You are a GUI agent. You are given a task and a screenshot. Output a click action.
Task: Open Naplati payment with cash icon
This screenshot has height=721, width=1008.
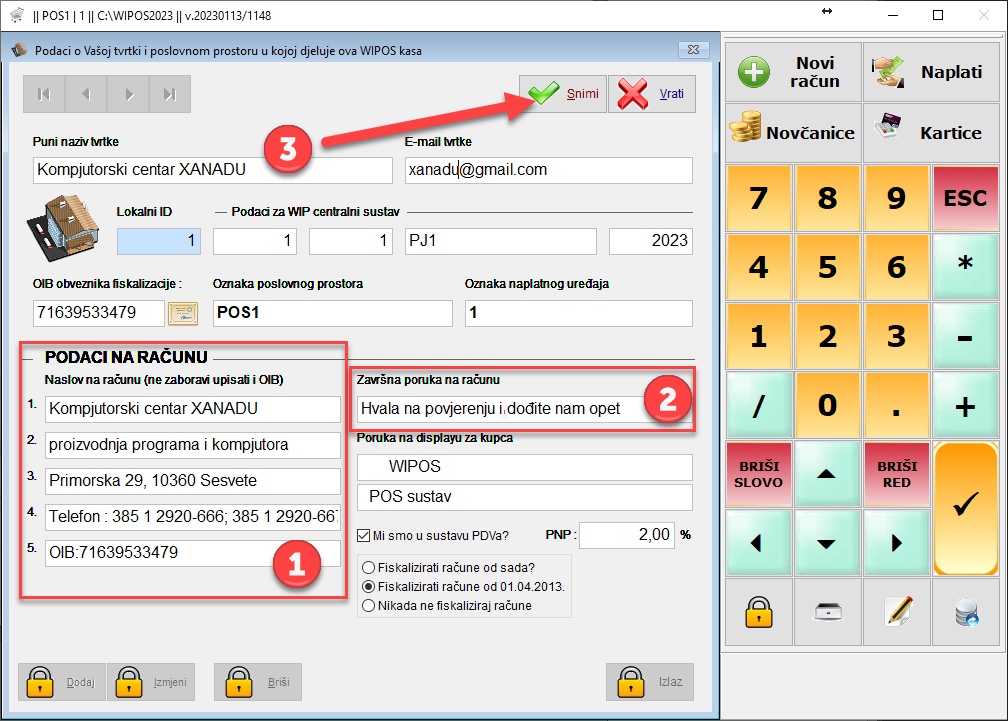[x=931, y=72]
